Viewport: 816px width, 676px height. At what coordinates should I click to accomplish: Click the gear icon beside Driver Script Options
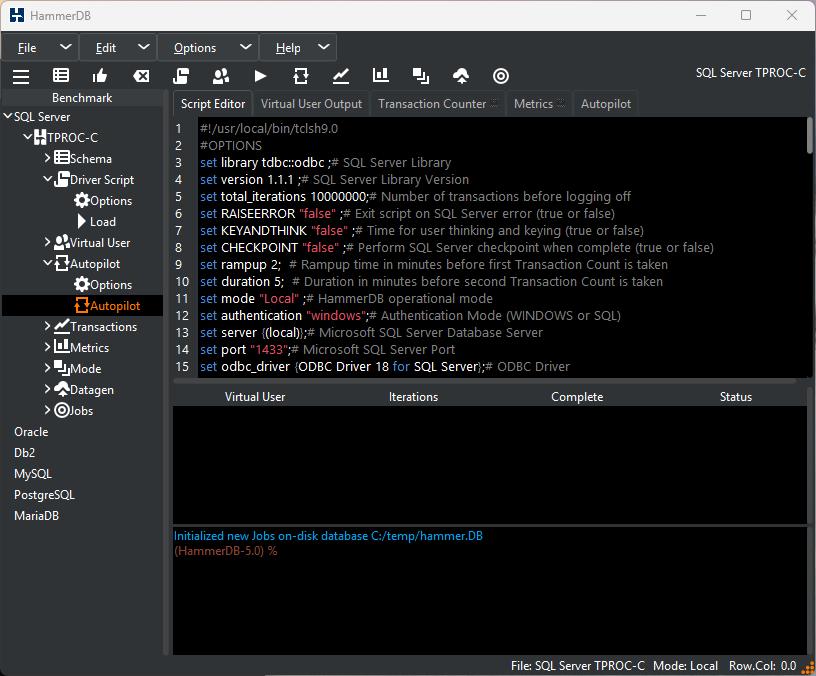(82, 200)
